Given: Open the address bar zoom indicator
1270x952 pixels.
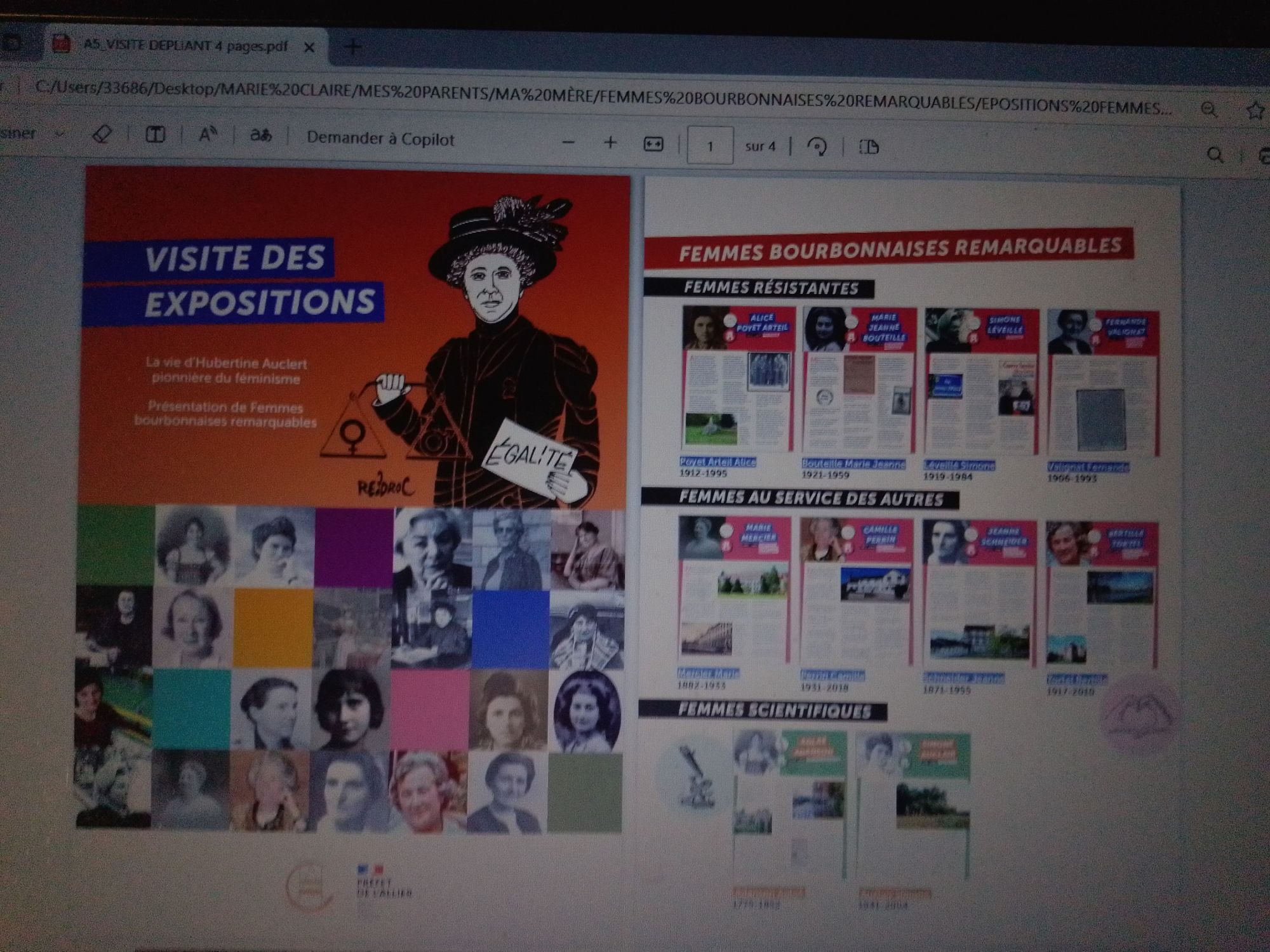Looking at the screenshot, I should coord(1209,110).
